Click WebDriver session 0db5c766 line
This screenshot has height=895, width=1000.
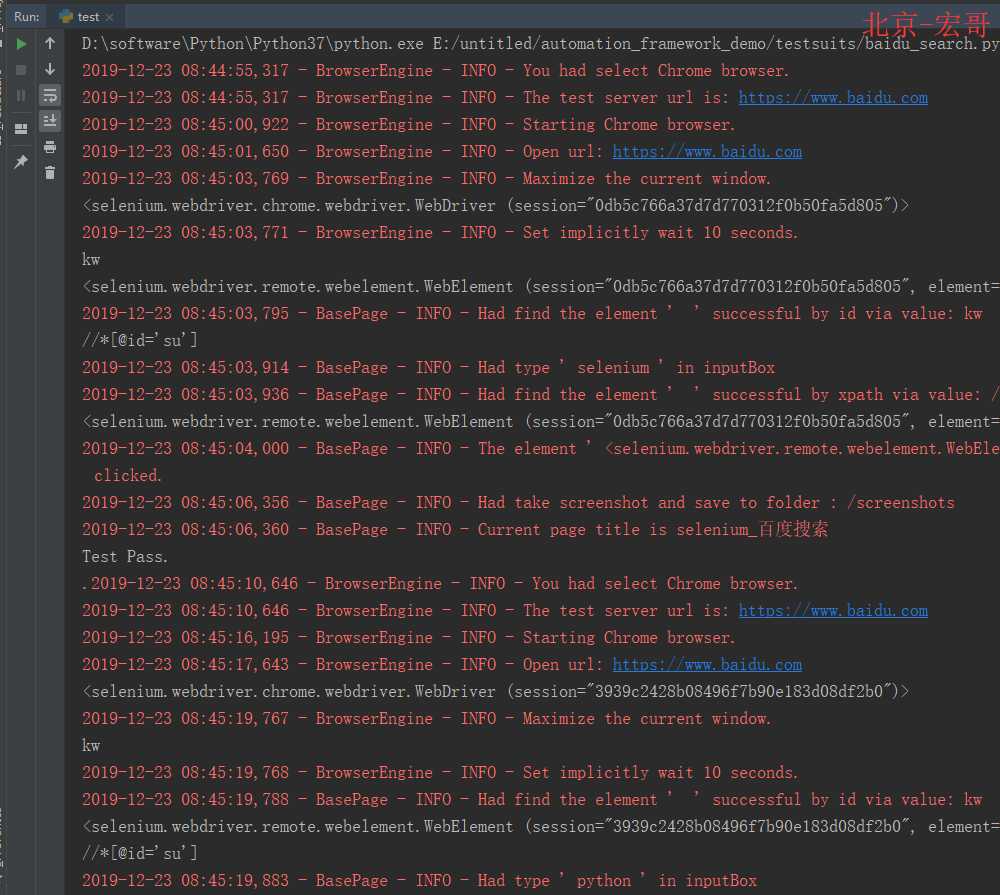click(495, 205)
